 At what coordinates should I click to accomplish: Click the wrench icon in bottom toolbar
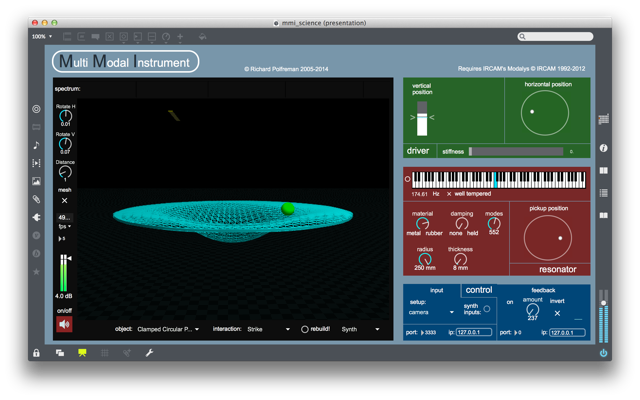click(x=149, y=353)
